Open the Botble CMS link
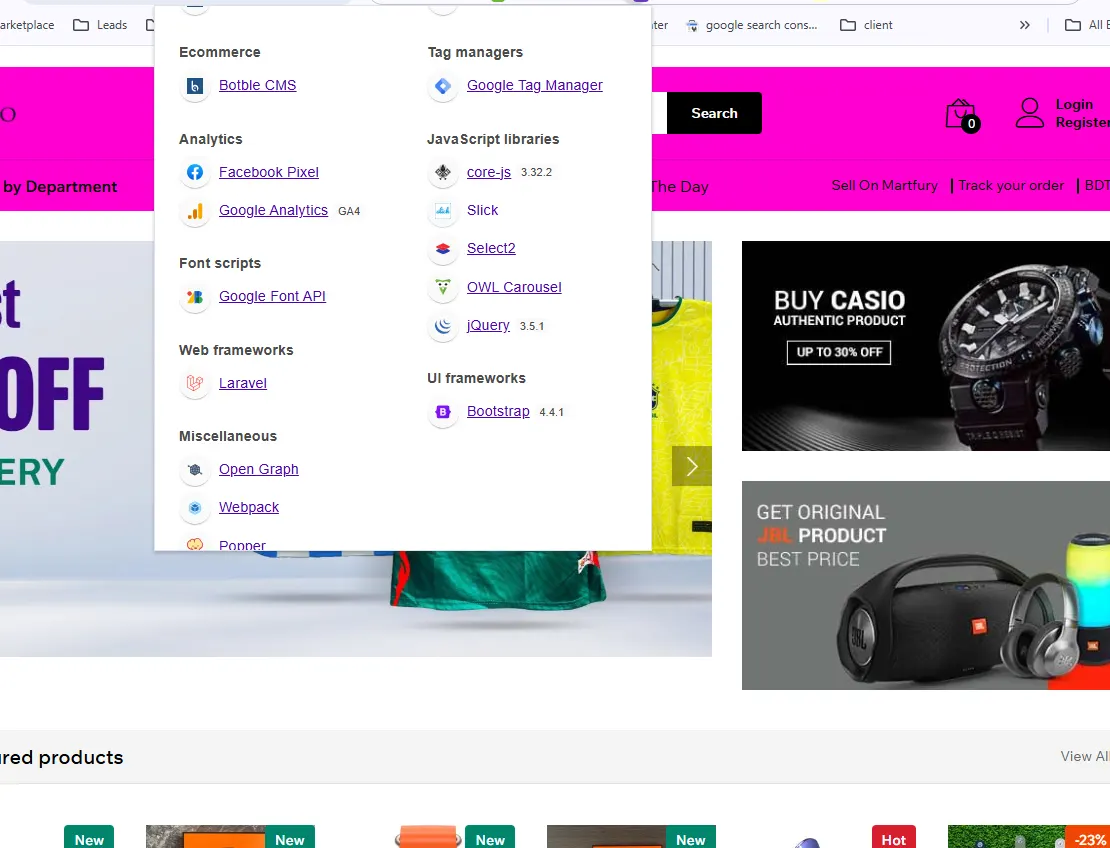This screenshot has height=848, width=1110. click(258, 85)
